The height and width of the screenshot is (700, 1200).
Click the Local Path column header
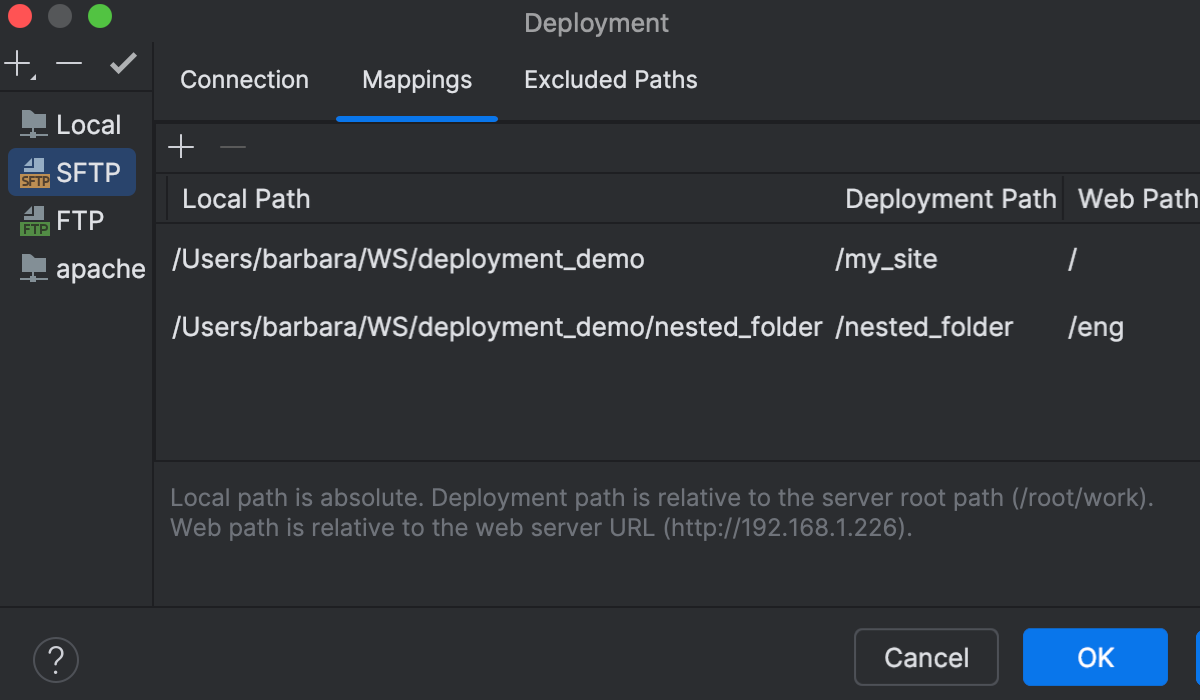pyautogui.click(x=246, y=199)
